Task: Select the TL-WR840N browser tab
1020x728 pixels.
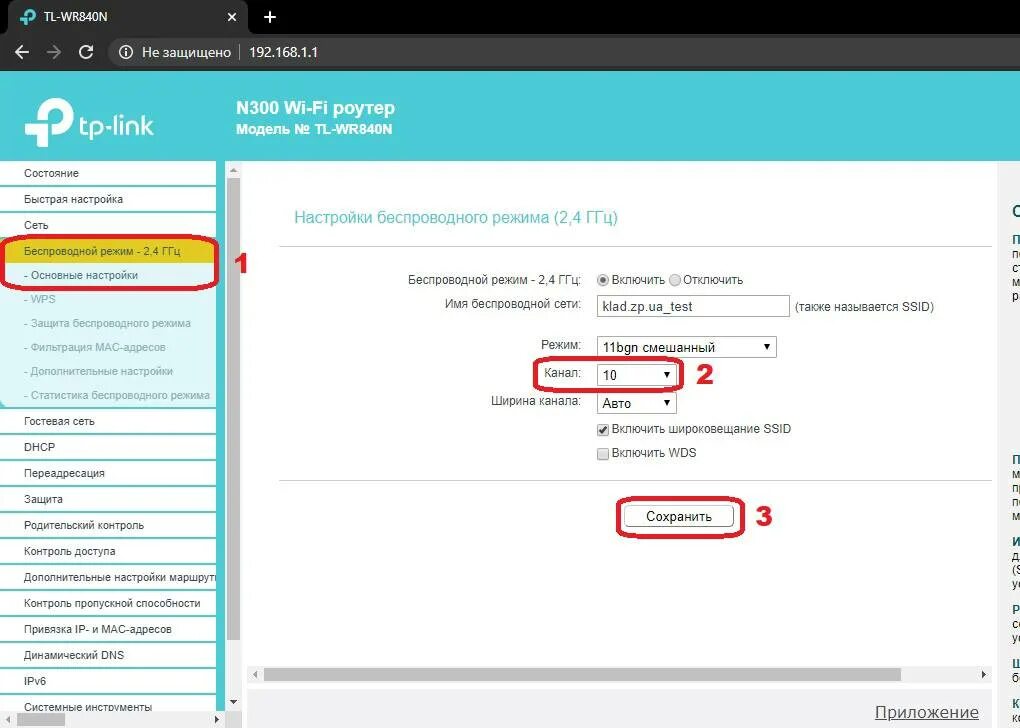Action: [x=127, y=18]
